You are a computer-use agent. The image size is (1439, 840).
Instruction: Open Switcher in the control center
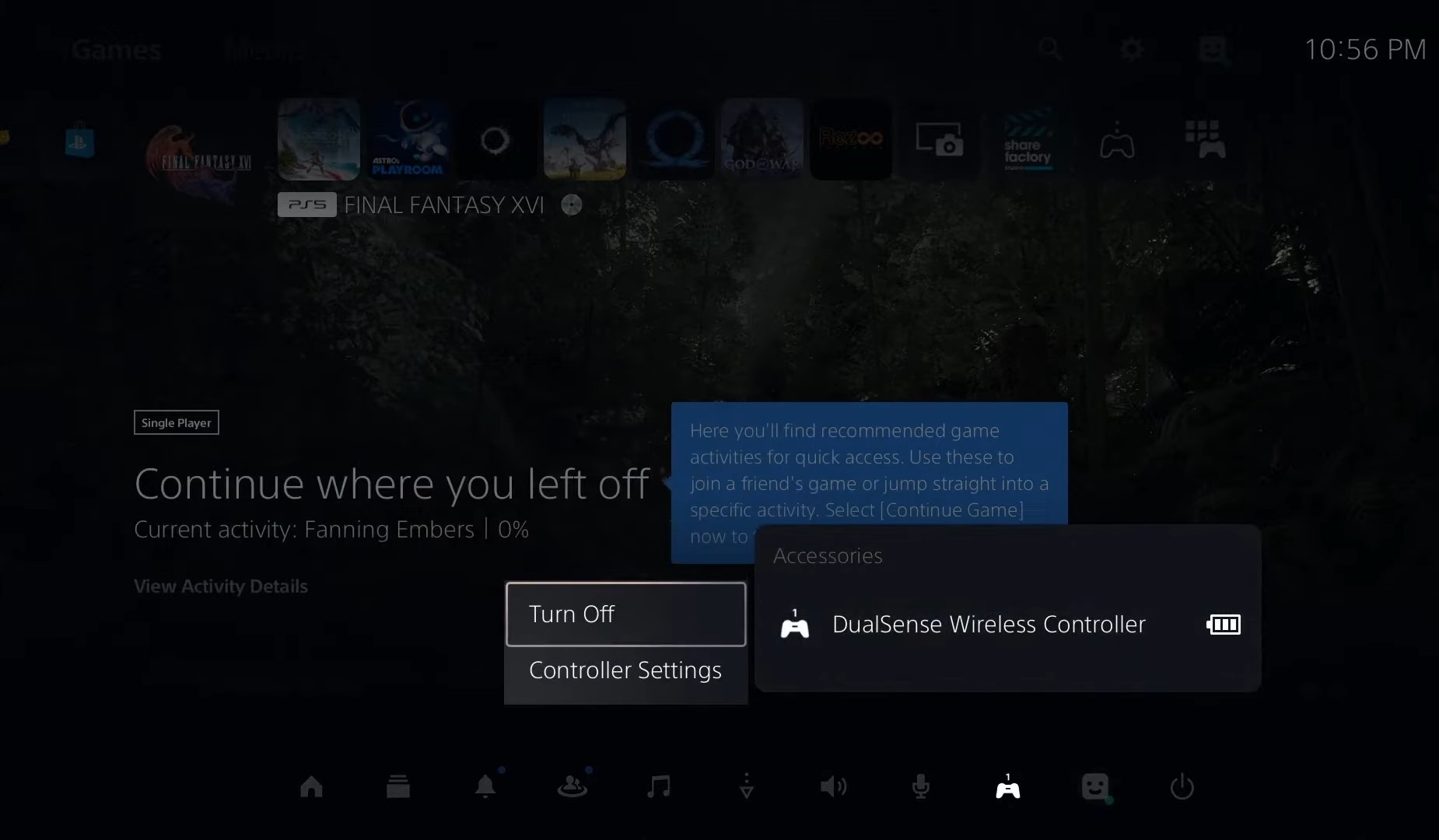click(x=398, y=787)
